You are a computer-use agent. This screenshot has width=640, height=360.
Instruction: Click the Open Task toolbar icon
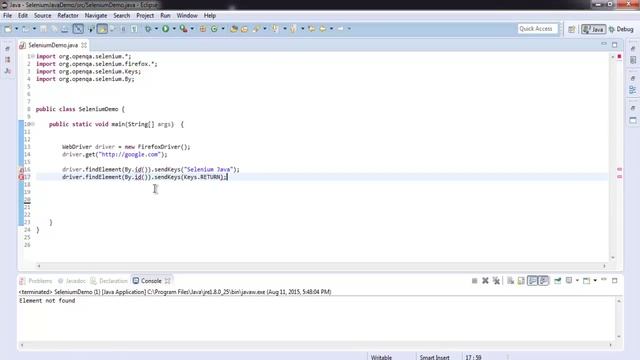244,29
